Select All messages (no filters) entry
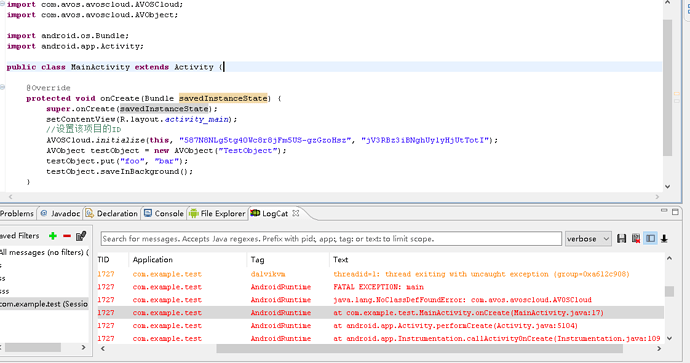 (x=44, y=252)
